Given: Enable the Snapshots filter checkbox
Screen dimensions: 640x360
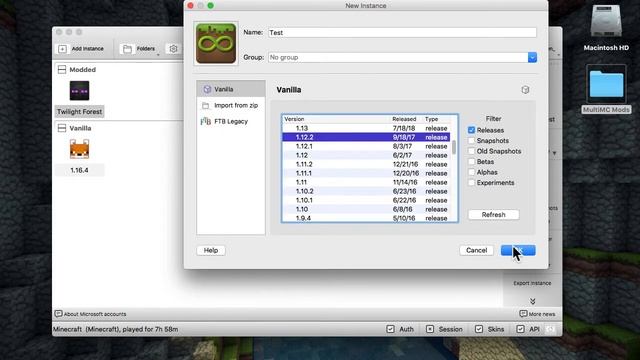Looking at the screenshot, I should [471, 140].
